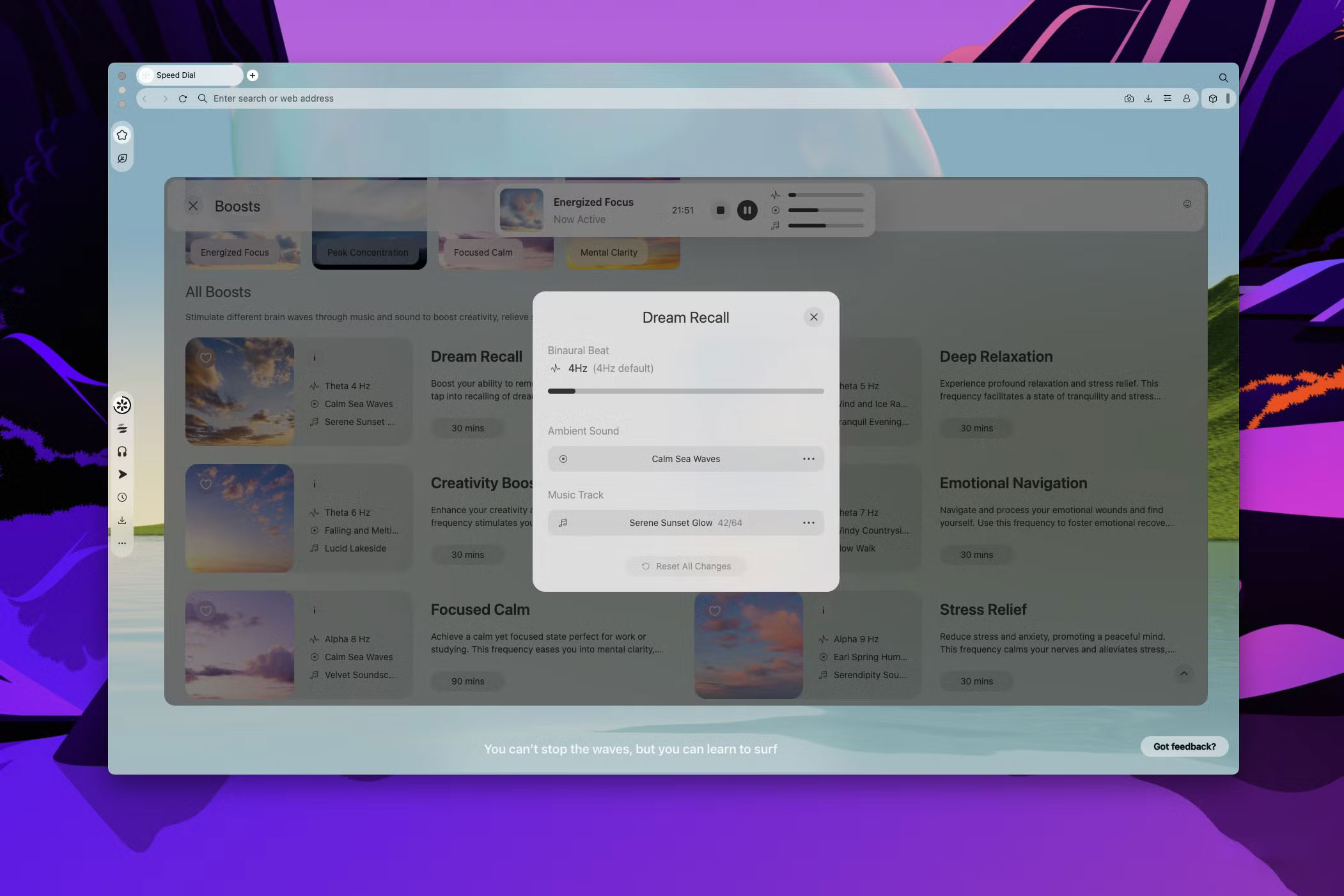The width and height of the screenshot is (1344, 896).
Task: Show info for Focused Calm boost
Action: coord(314,611)
